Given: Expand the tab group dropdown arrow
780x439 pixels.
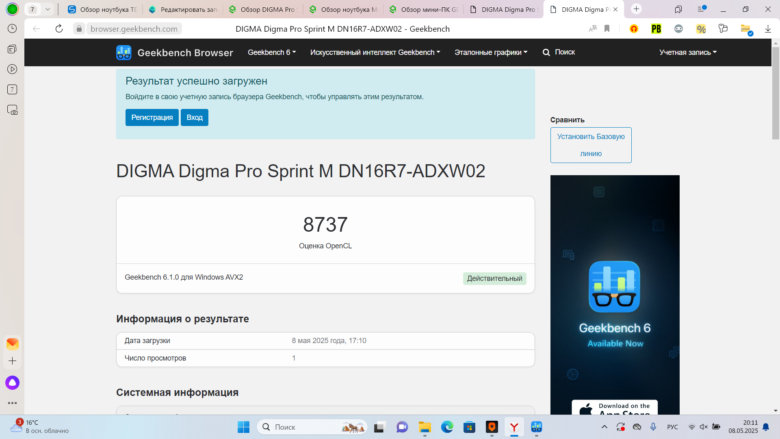Looking at the screenshot, I should 47,9.
